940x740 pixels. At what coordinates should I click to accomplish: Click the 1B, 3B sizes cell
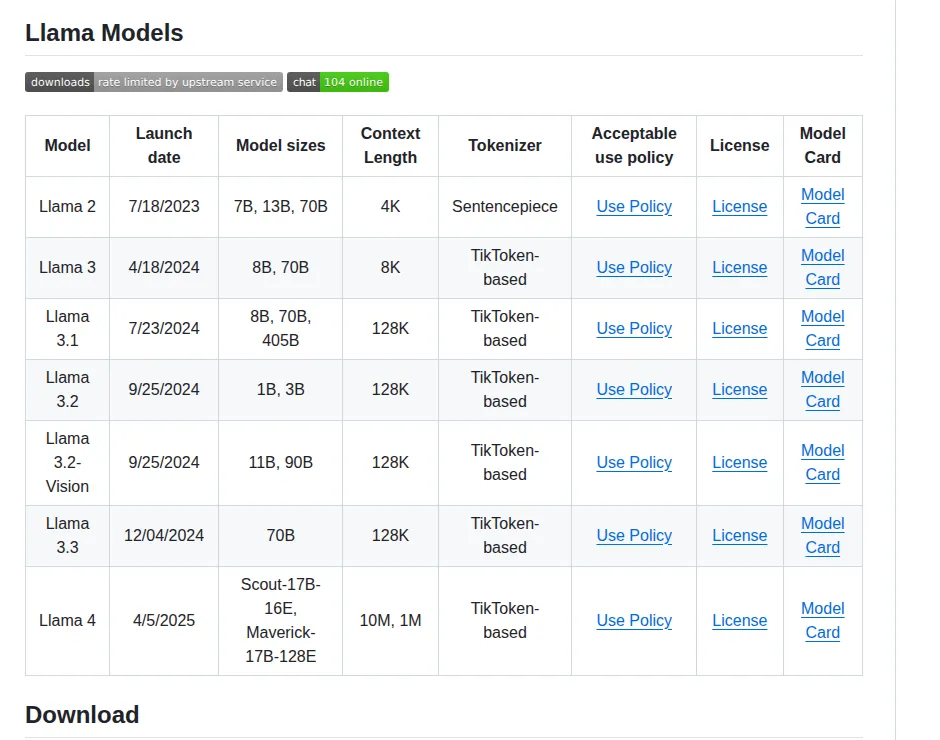click(281, 390)
